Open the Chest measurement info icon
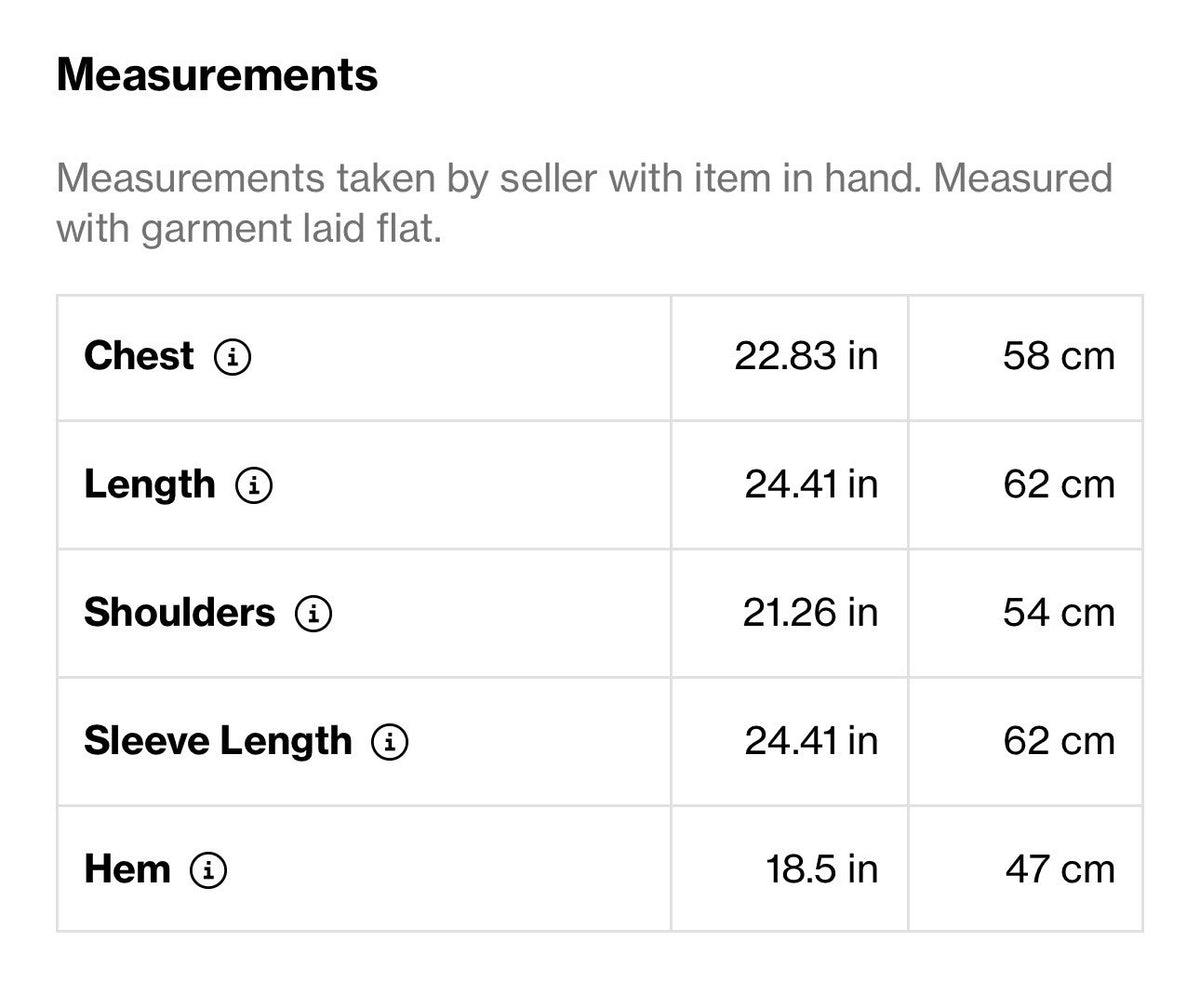This screenshot has width=1200, height=981. [233, 356]
